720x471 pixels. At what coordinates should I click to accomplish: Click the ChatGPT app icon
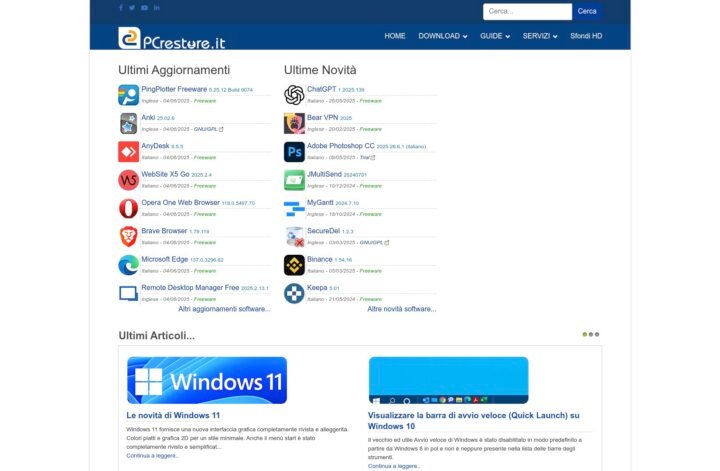(294, 95)
